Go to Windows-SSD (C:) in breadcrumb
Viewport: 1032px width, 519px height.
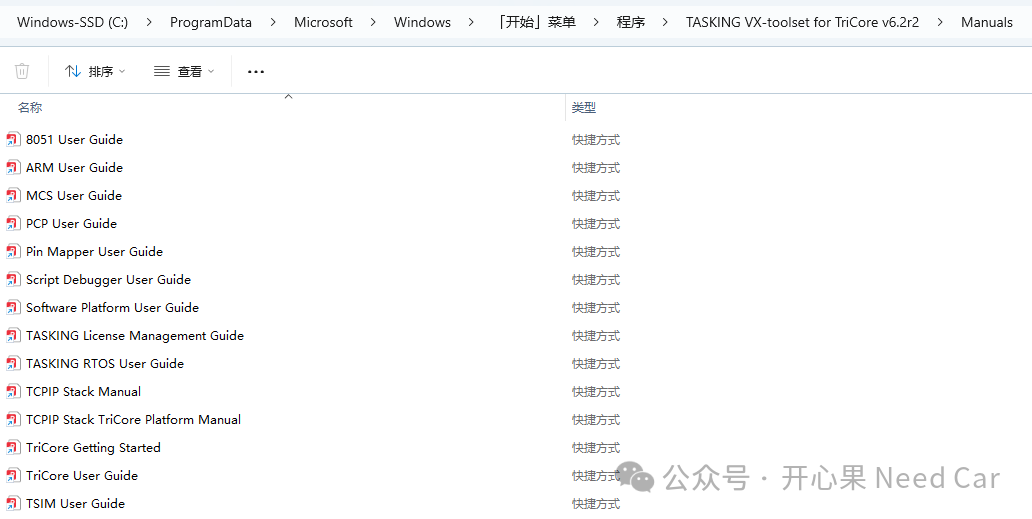click(72, 22)
